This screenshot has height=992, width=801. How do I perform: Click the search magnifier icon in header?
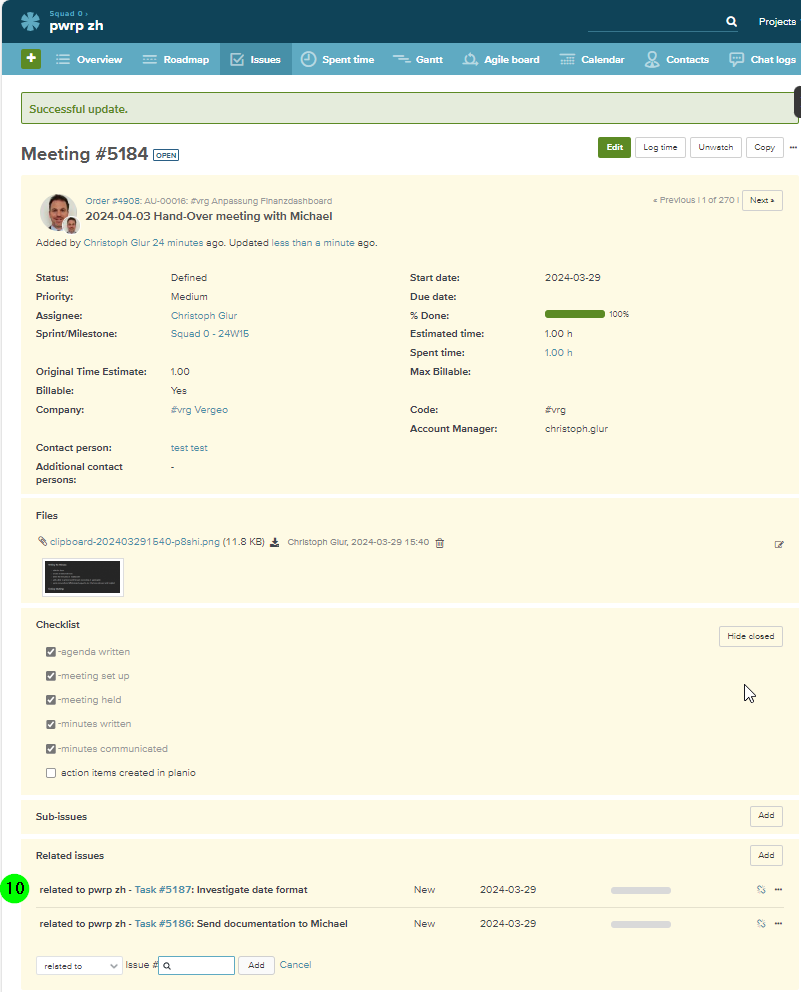coord(731,22)
